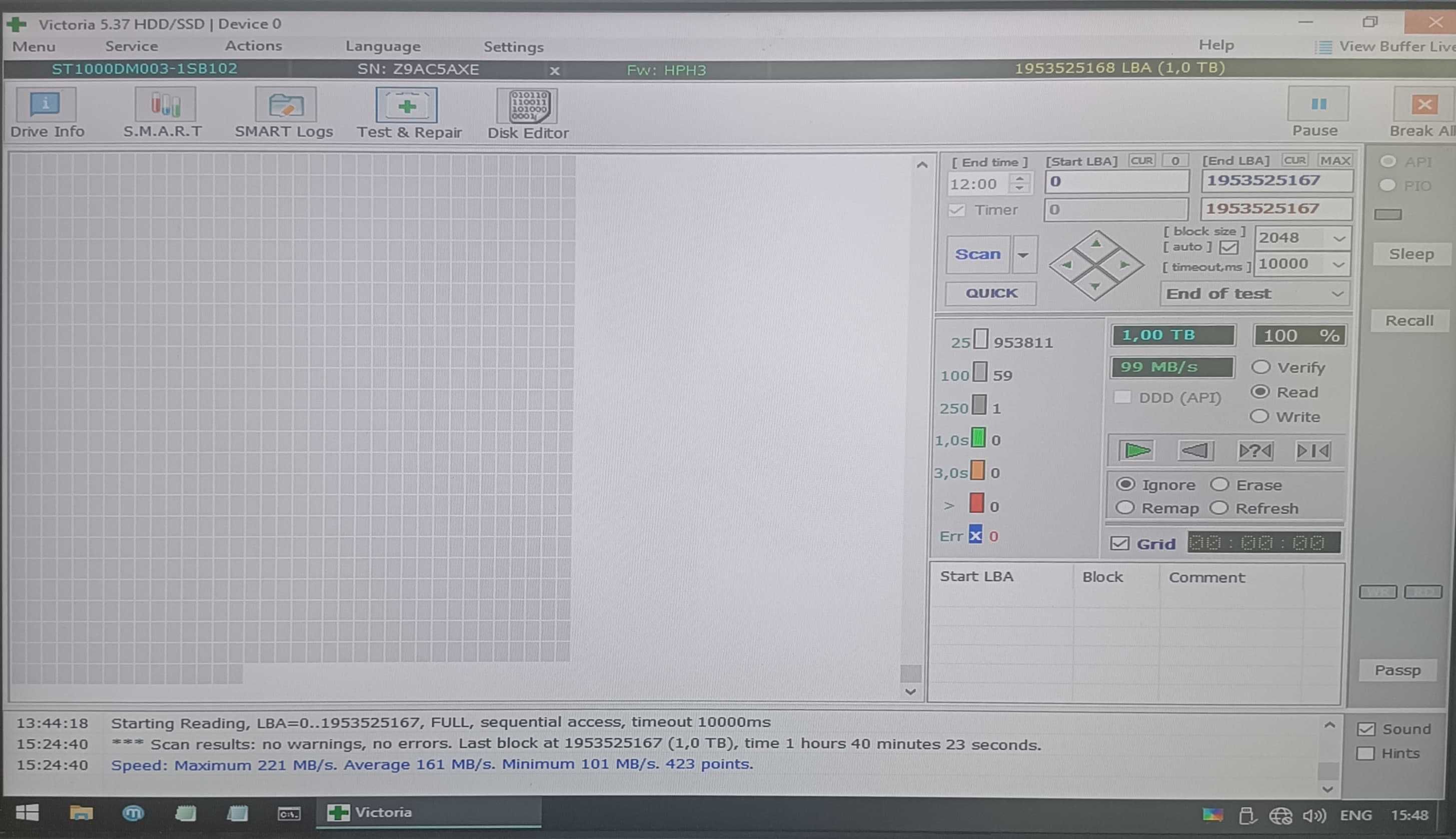
Task: Click the Passp button
Action: coord(1397,670)
